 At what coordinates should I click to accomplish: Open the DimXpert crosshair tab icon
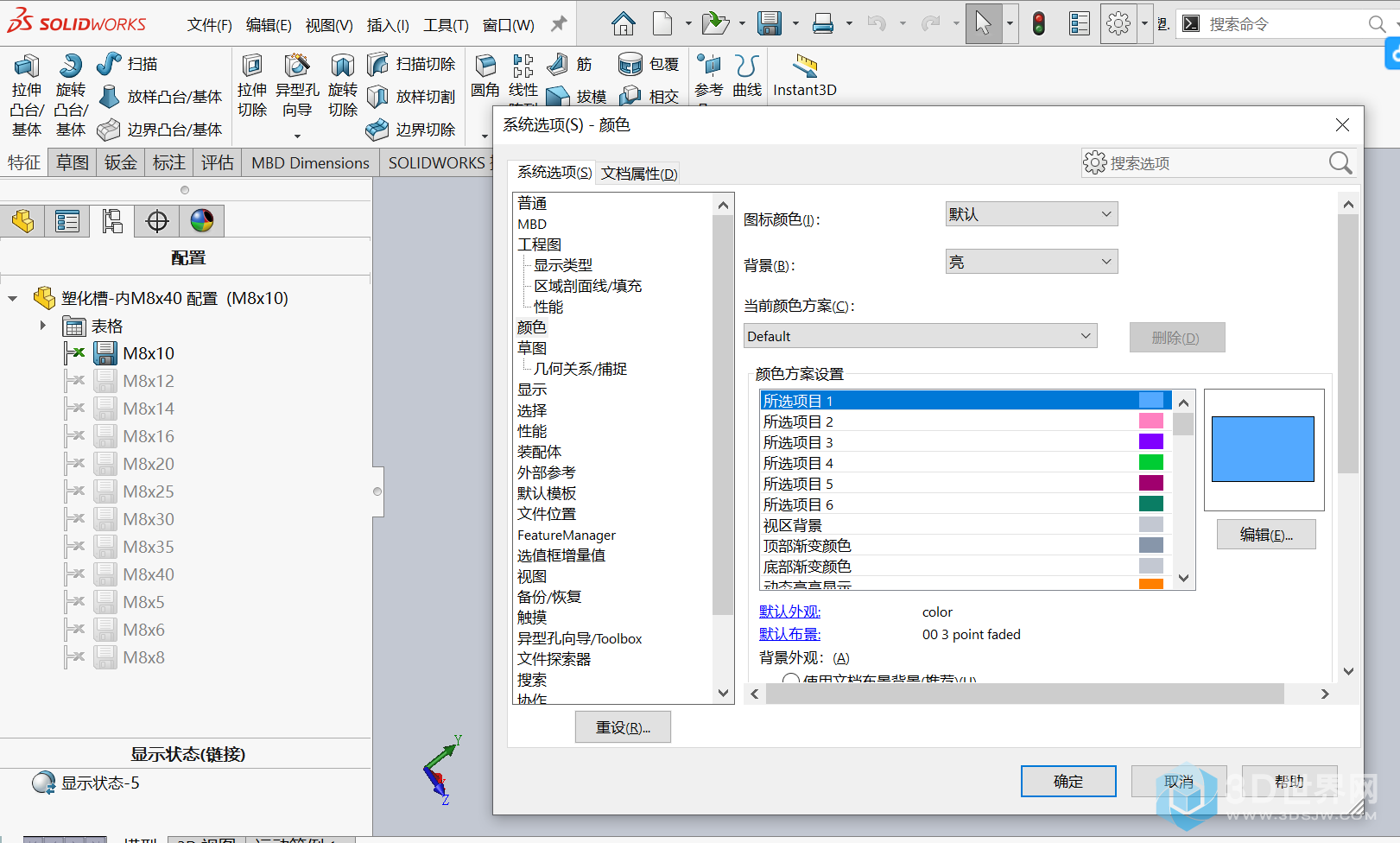pyautogui.click(x=157, y=221)
